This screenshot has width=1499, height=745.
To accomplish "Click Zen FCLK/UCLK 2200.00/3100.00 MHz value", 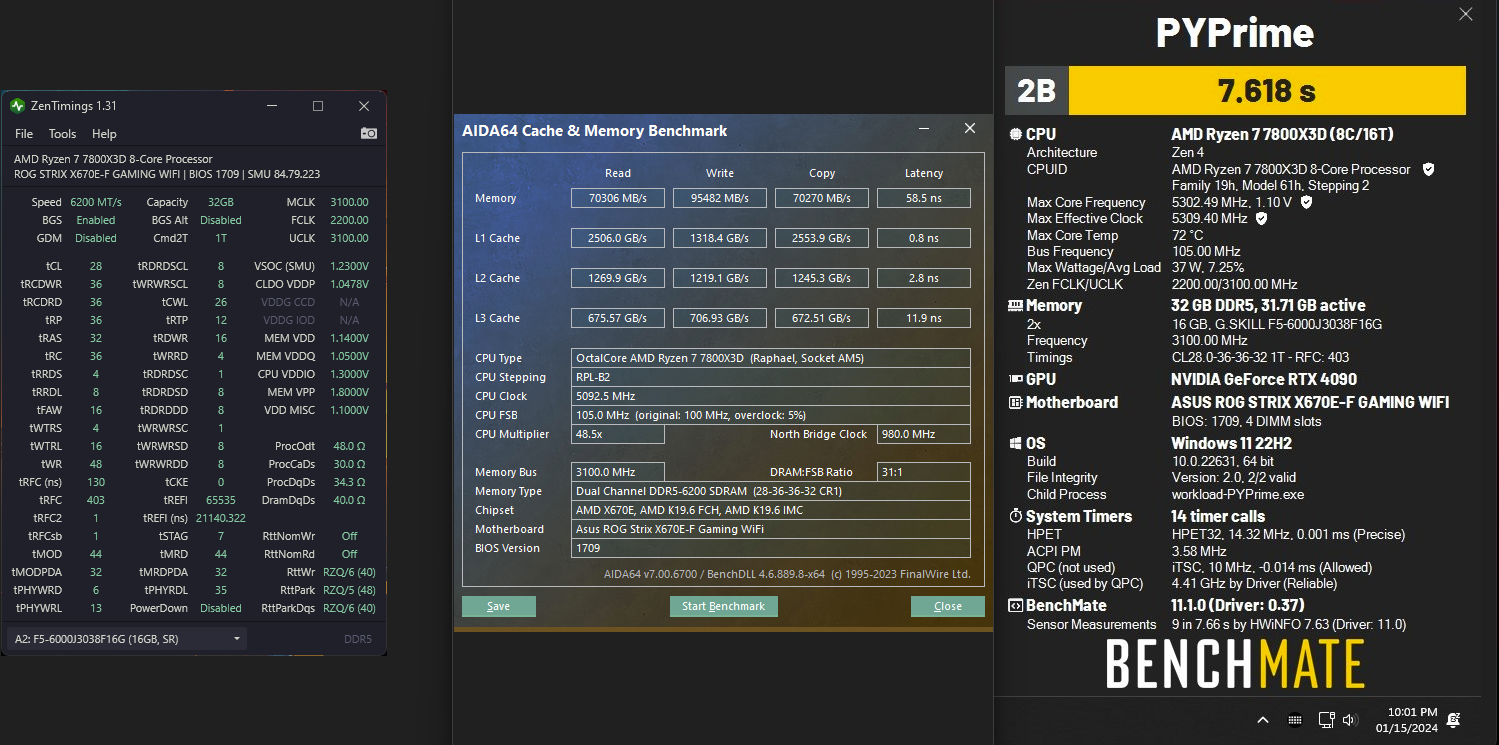I will point(1234,284).
